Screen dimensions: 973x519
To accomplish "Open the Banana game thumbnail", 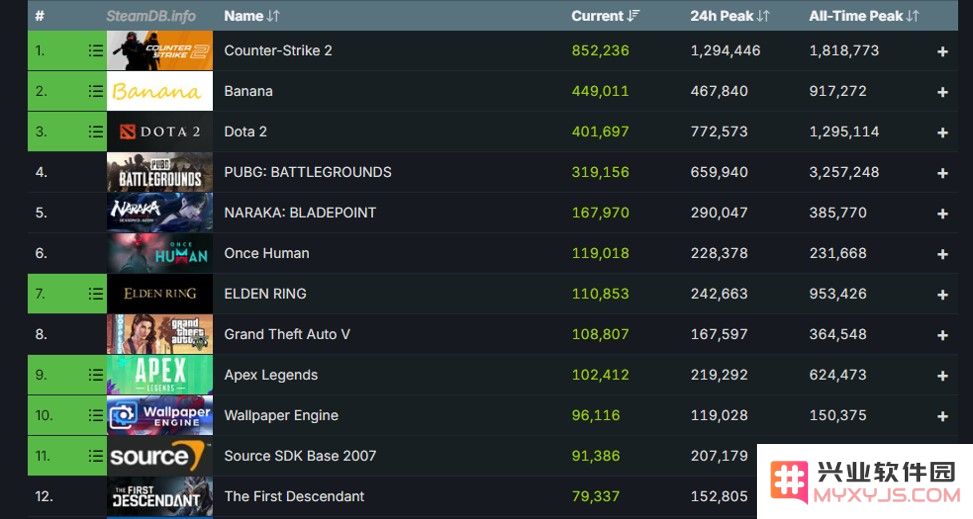I will click(159, 91).
